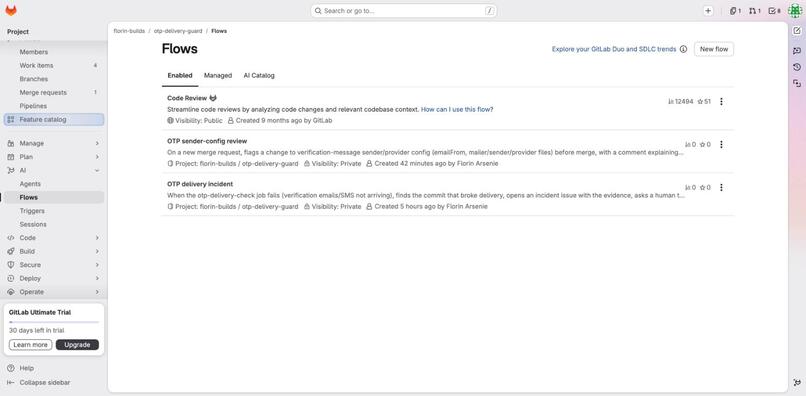The image size is (806, 396).
Task: Open the OTP sender-config review flow
Action: (207, 141)
